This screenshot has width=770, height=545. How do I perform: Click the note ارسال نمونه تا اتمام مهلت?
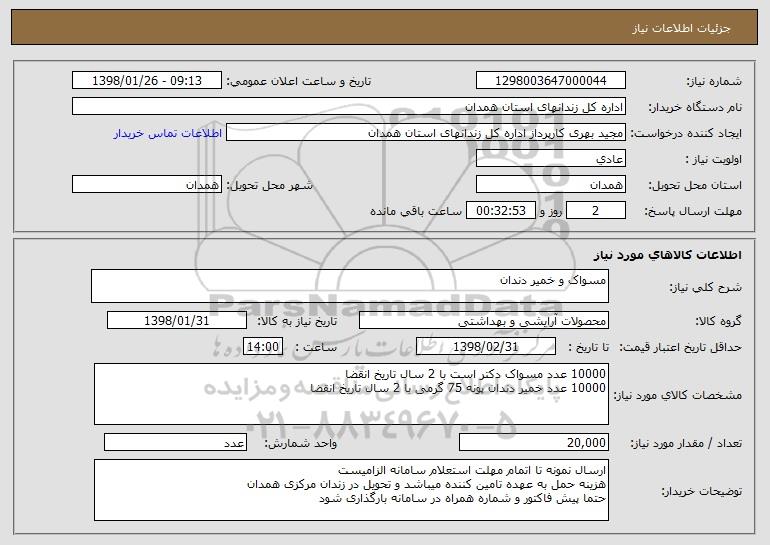click(472, 470)
